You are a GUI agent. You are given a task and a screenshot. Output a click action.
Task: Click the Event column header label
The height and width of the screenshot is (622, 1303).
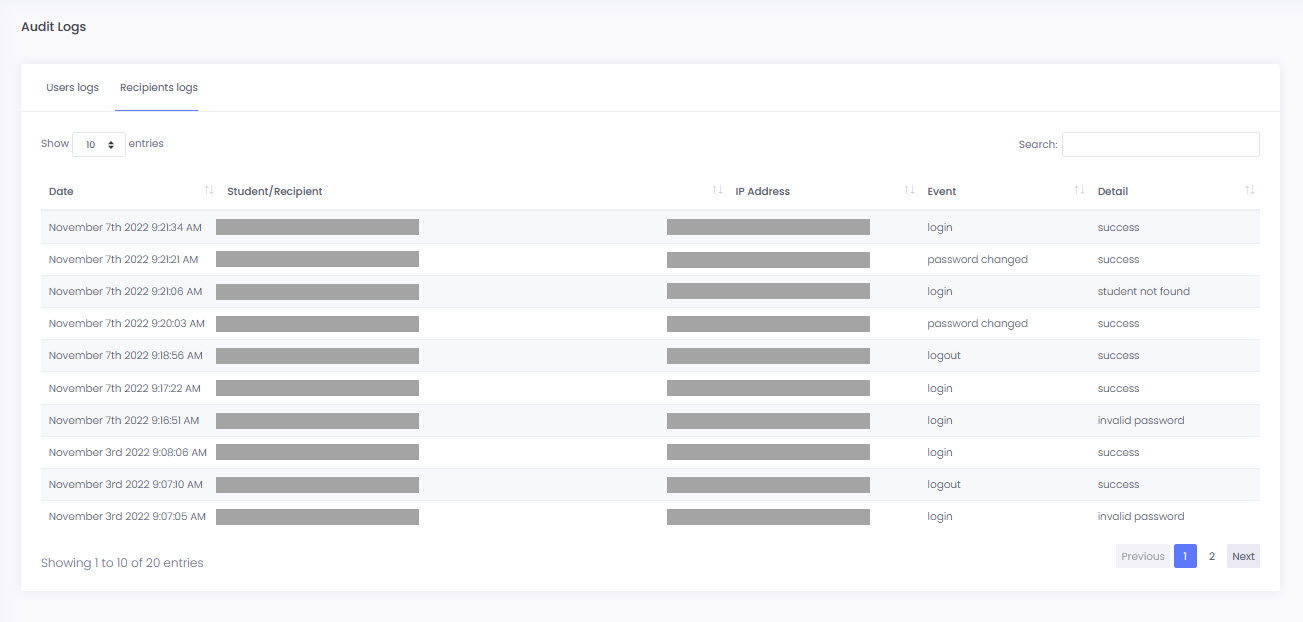(941, 191)
